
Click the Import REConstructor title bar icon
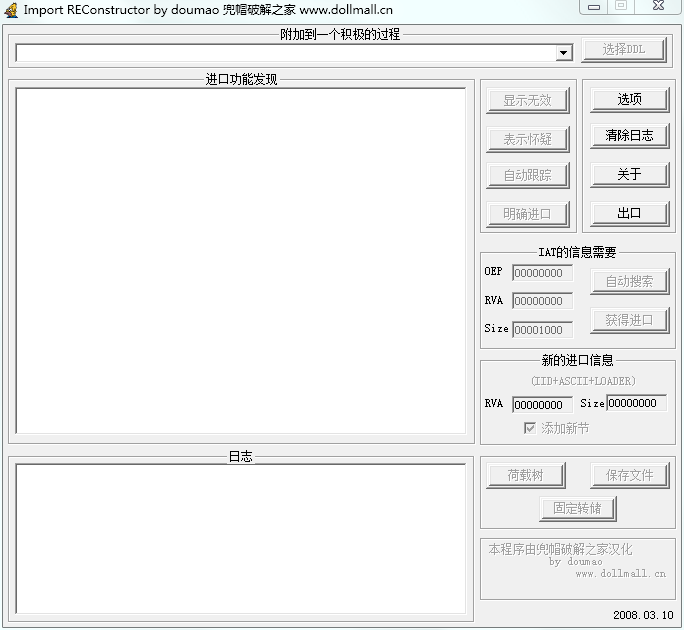pos(11,9)
